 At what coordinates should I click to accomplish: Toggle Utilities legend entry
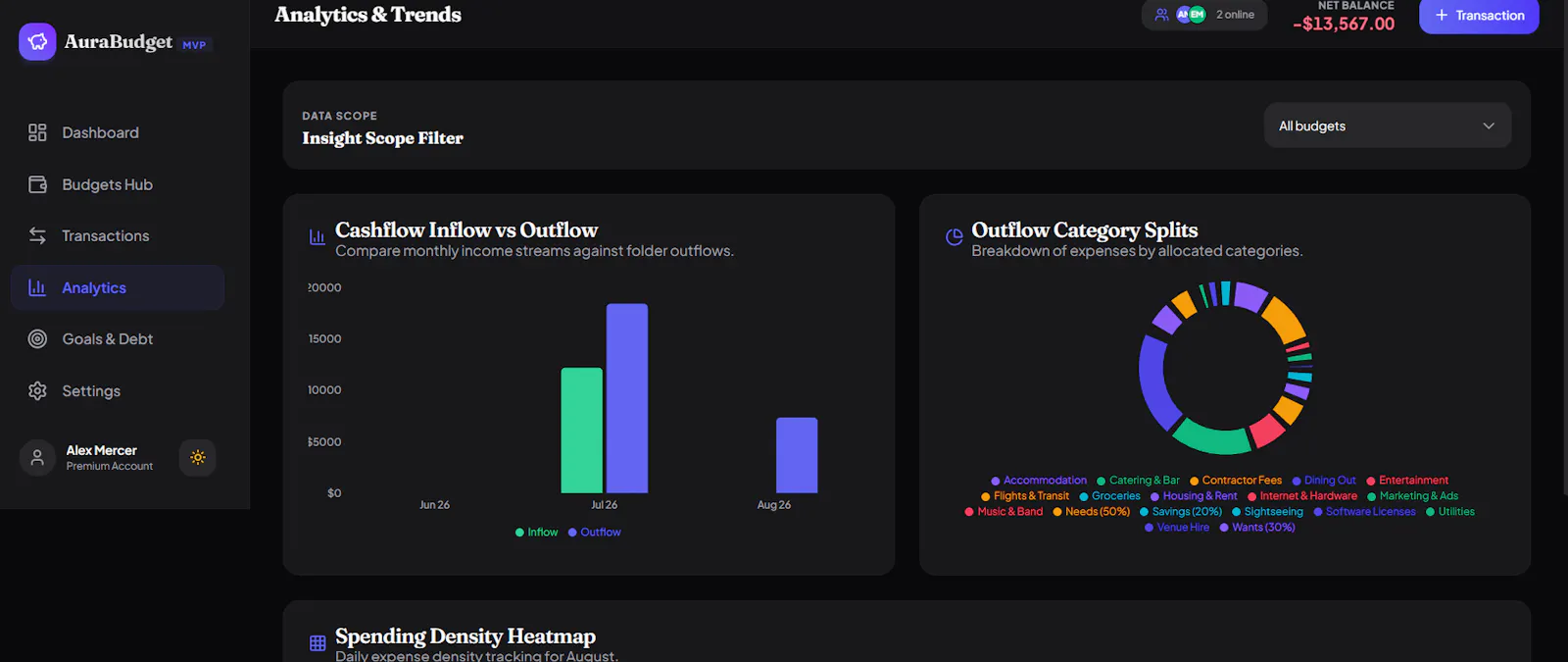click(x=1450, y=512)
